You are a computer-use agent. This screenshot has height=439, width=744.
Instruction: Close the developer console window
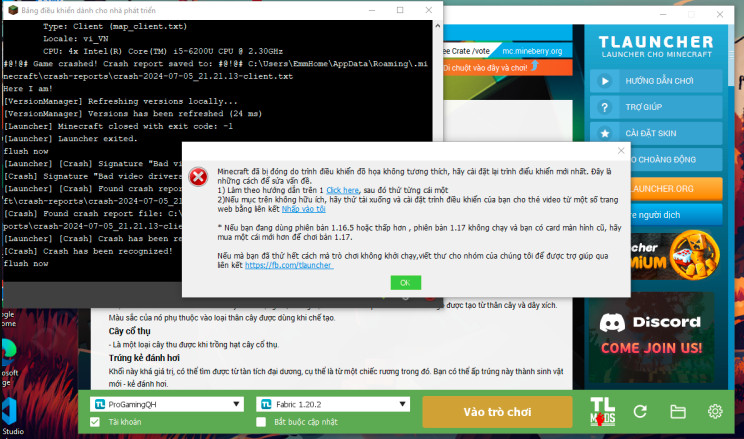(x=428, y=10)
